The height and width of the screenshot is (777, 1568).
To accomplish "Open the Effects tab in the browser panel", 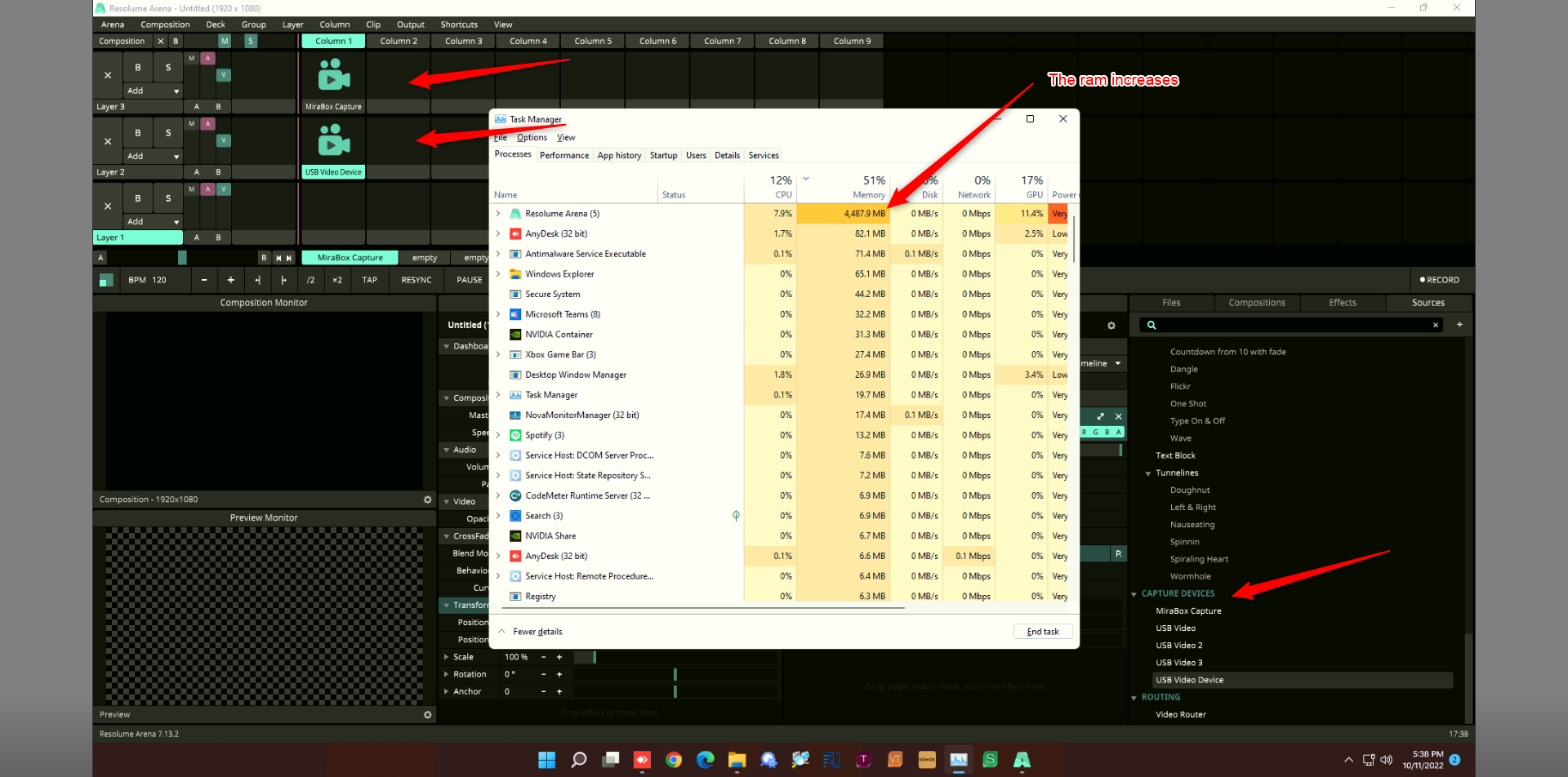I will (x=1342, y=303).
